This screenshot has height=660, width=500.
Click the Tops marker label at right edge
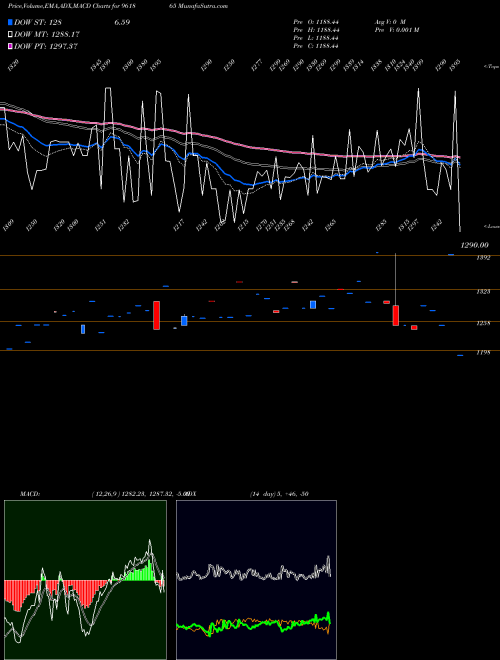pos(491,67)
